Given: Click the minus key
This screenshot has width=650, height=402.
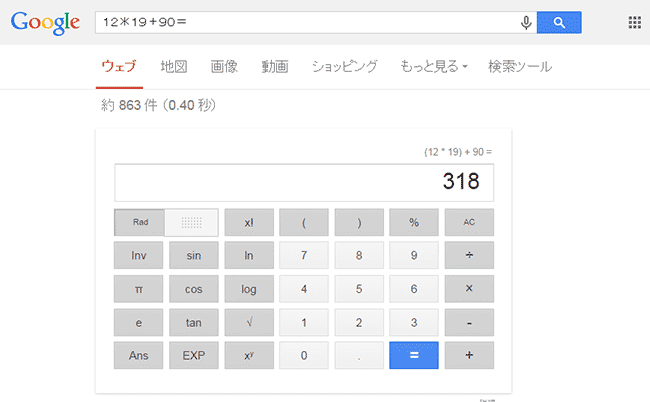Looking at the screenshot, I should click(x=469, y=322).
